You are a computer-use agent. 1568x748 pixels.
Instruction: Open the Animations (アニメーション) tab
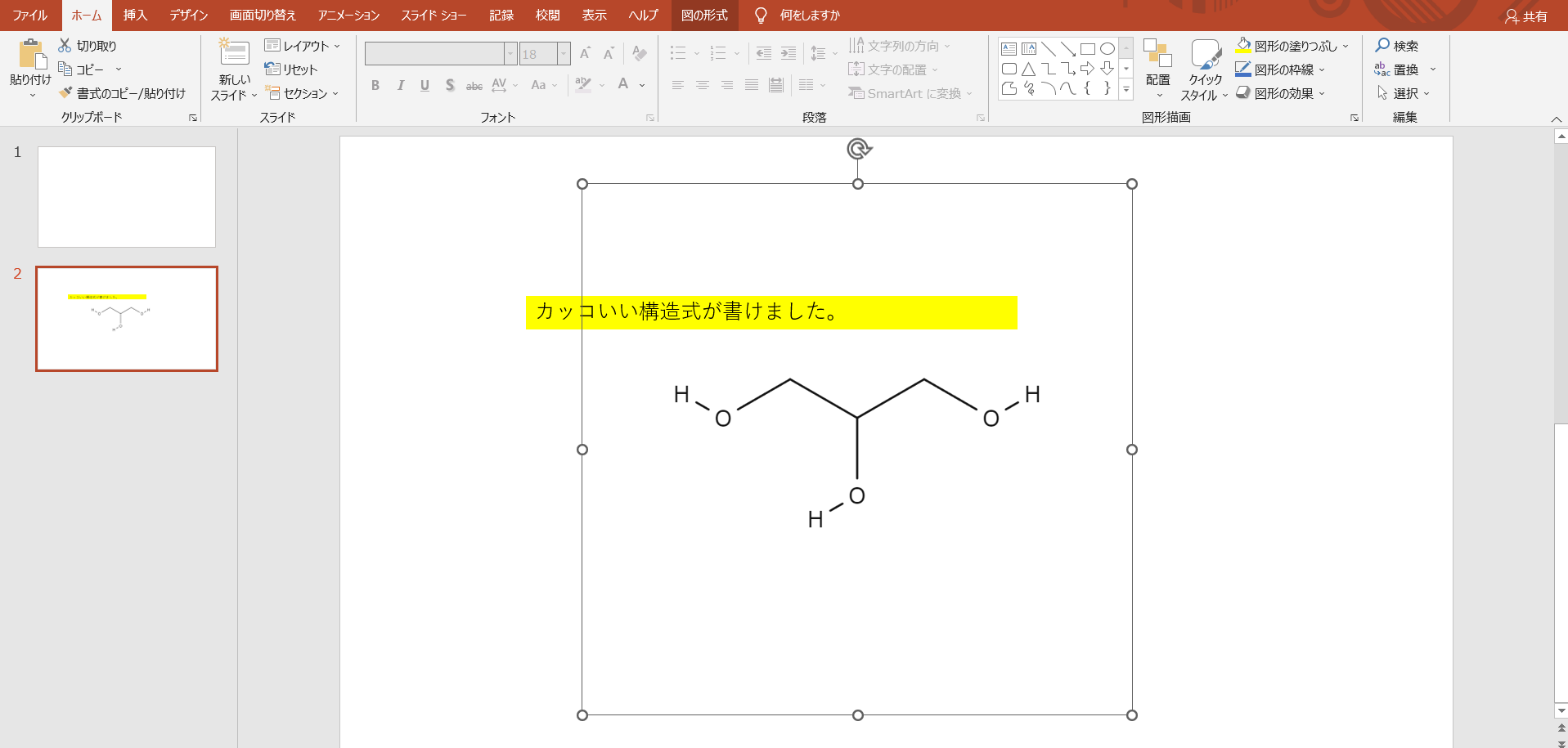[348, 16]
